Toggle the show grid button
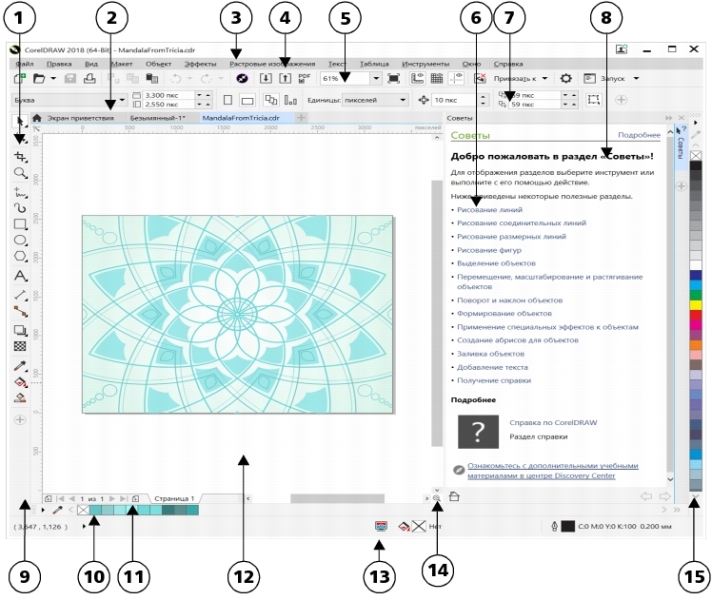The image size is (712, 600). 437,78
